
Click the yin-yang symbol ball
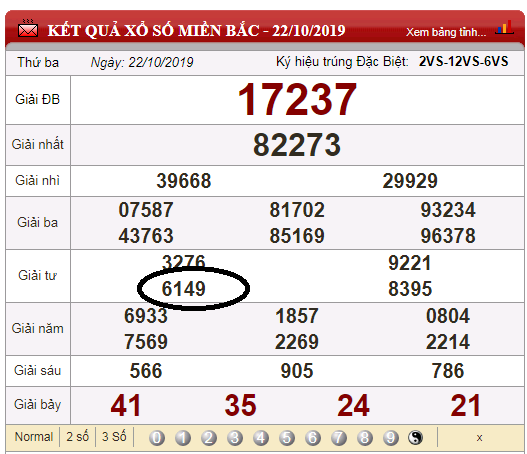415,438
